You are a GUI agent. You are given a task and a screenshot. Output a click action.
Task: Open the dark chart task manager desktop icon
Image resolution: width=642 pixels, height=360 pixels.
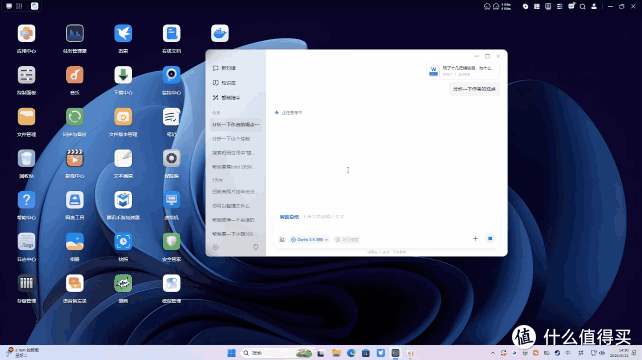(x=75, y=34)
